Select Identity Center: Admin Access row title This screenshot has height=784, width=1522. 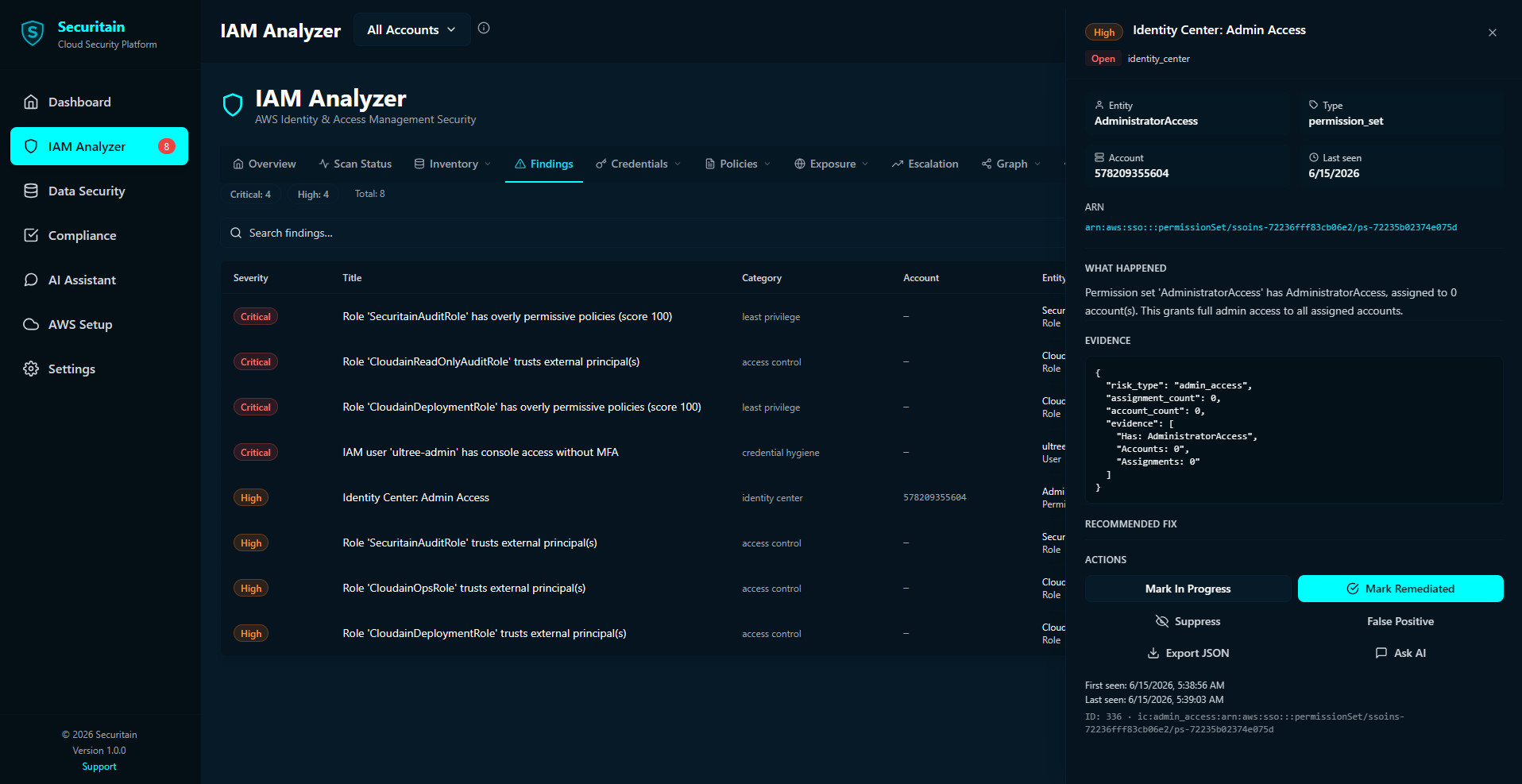tap(415, 497)
